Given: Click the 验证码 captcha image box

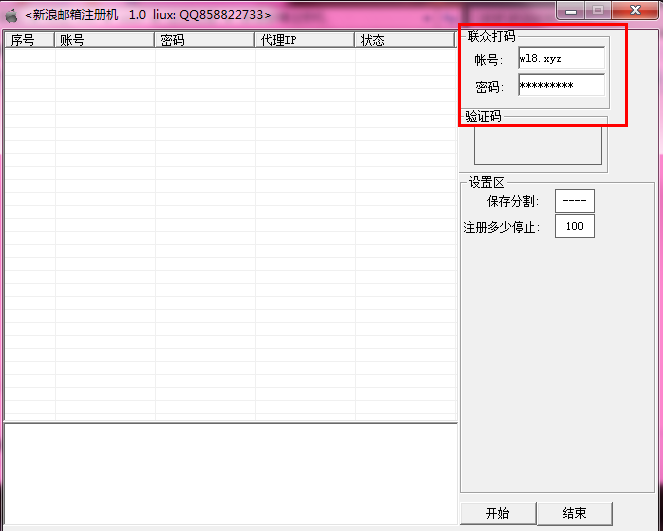Looking at the screenshot, I should tap(538, 145).
